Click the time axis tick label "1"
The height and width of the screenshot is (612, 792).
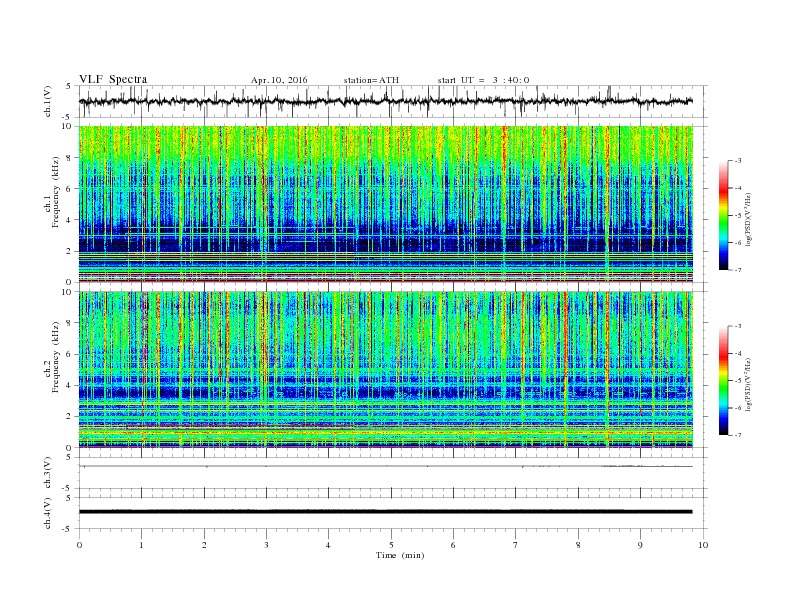click(142, 545)
